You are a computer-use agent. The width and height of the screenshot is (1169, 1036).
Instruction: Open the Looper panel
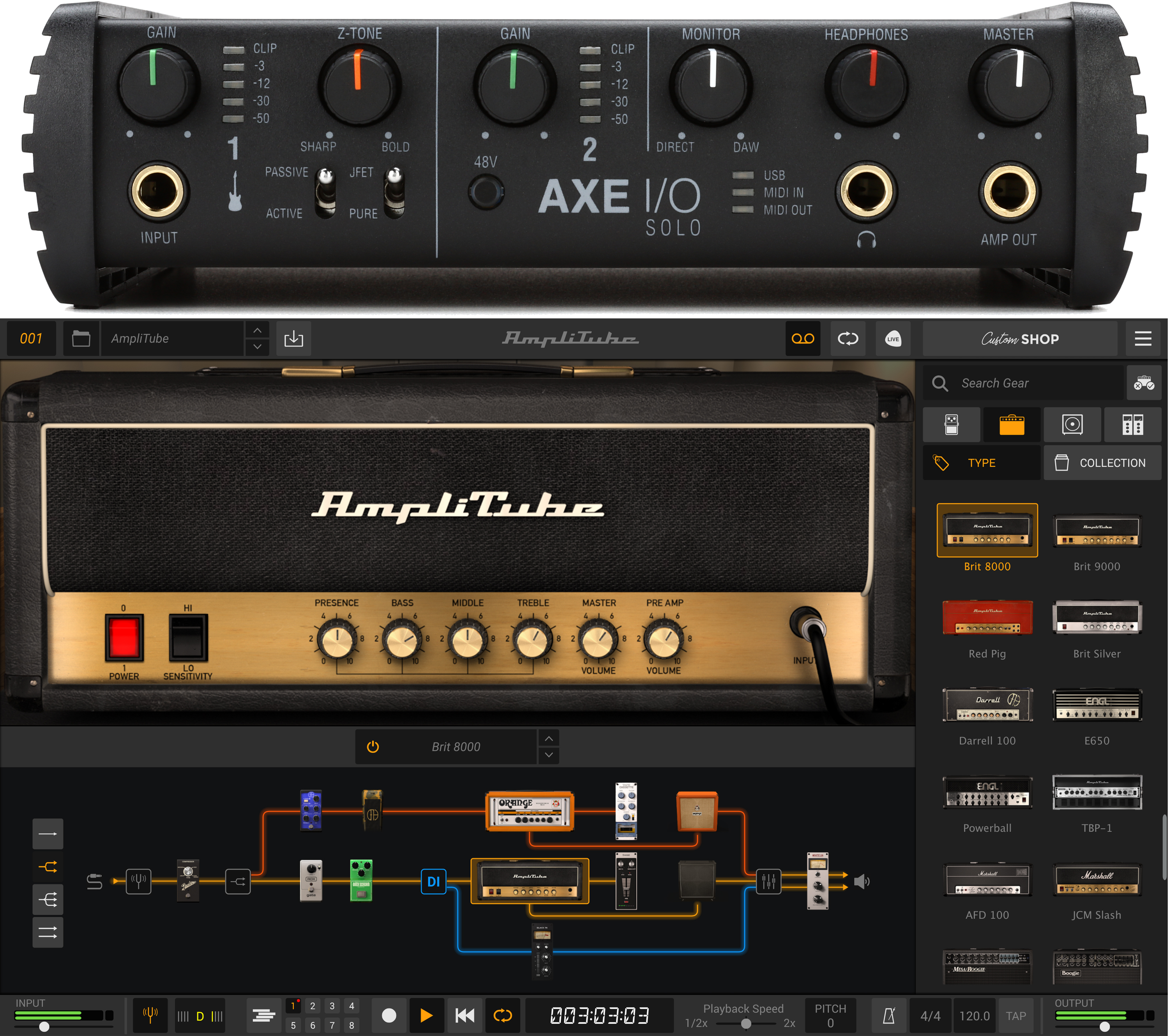click(803, 339)
